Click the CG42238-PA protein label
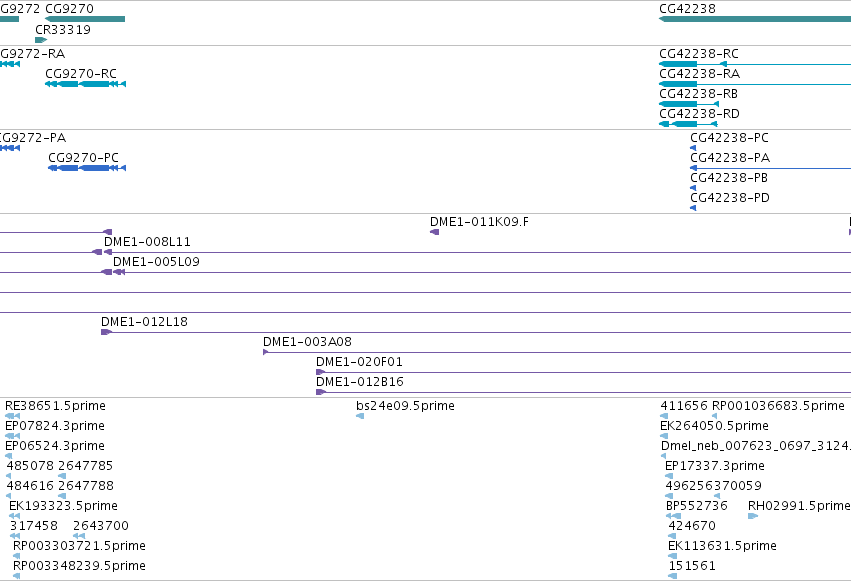851x581 pixels. pos(730,158)
